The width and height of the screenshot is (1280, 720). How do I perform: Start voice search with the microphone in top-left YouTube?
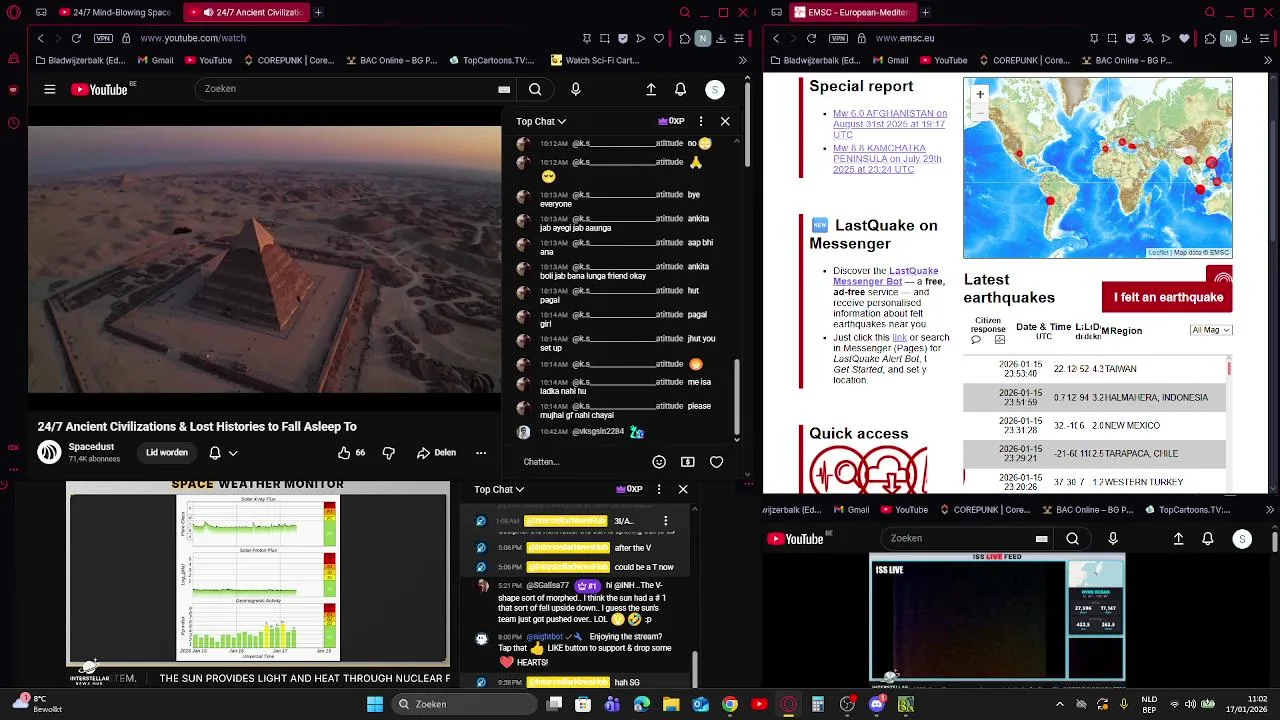tap(575, 89)
